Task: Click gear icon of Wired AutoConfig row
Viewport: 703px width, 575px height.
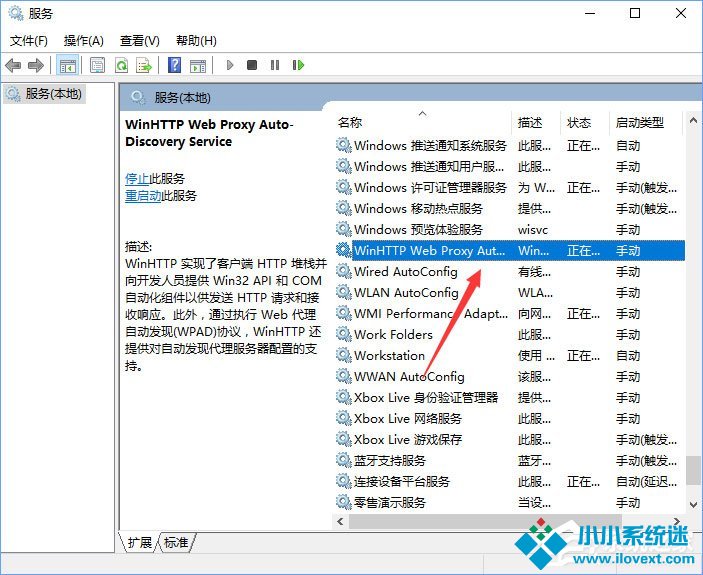Action: tap(343, 271)
